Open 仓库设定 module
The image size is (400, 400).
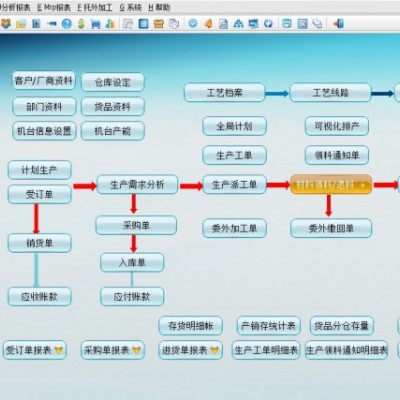[113, 82]
